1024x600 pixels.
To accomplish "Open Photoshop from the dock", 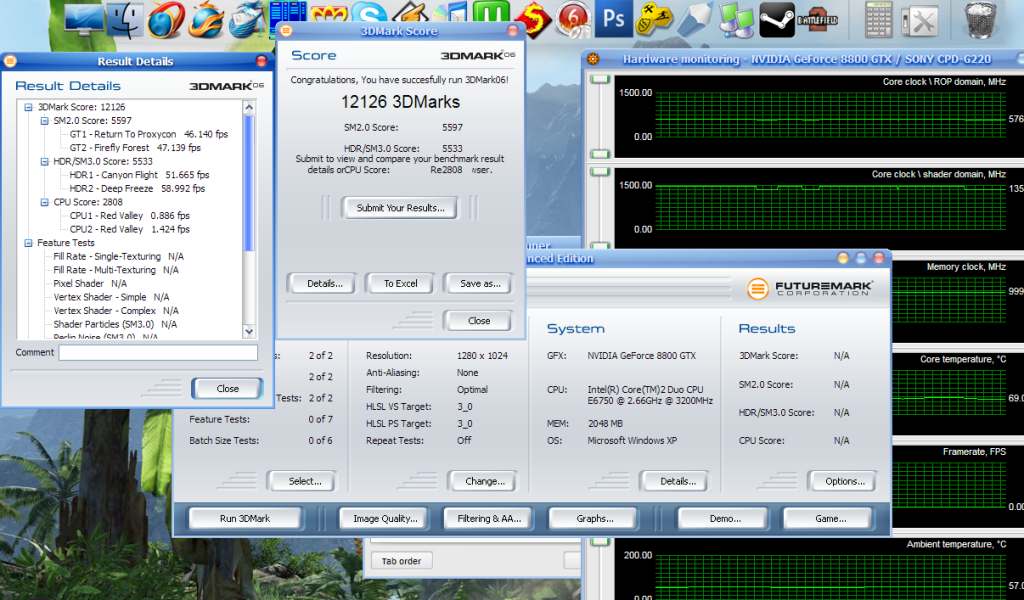I will click(611, 19).
